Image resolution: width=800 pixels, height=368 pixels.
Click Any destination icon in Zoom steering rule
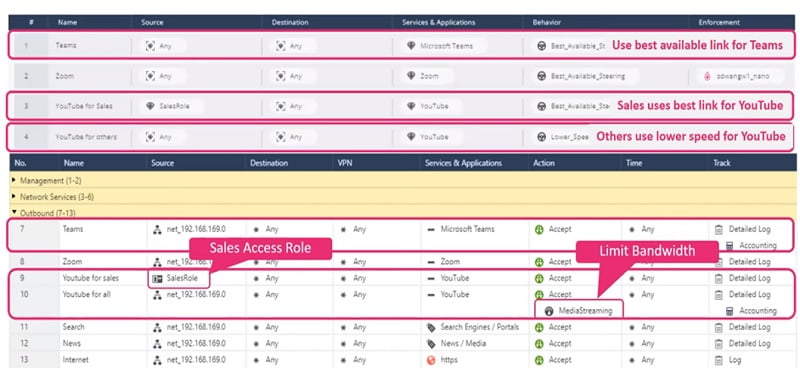click(x=281, y=76)
